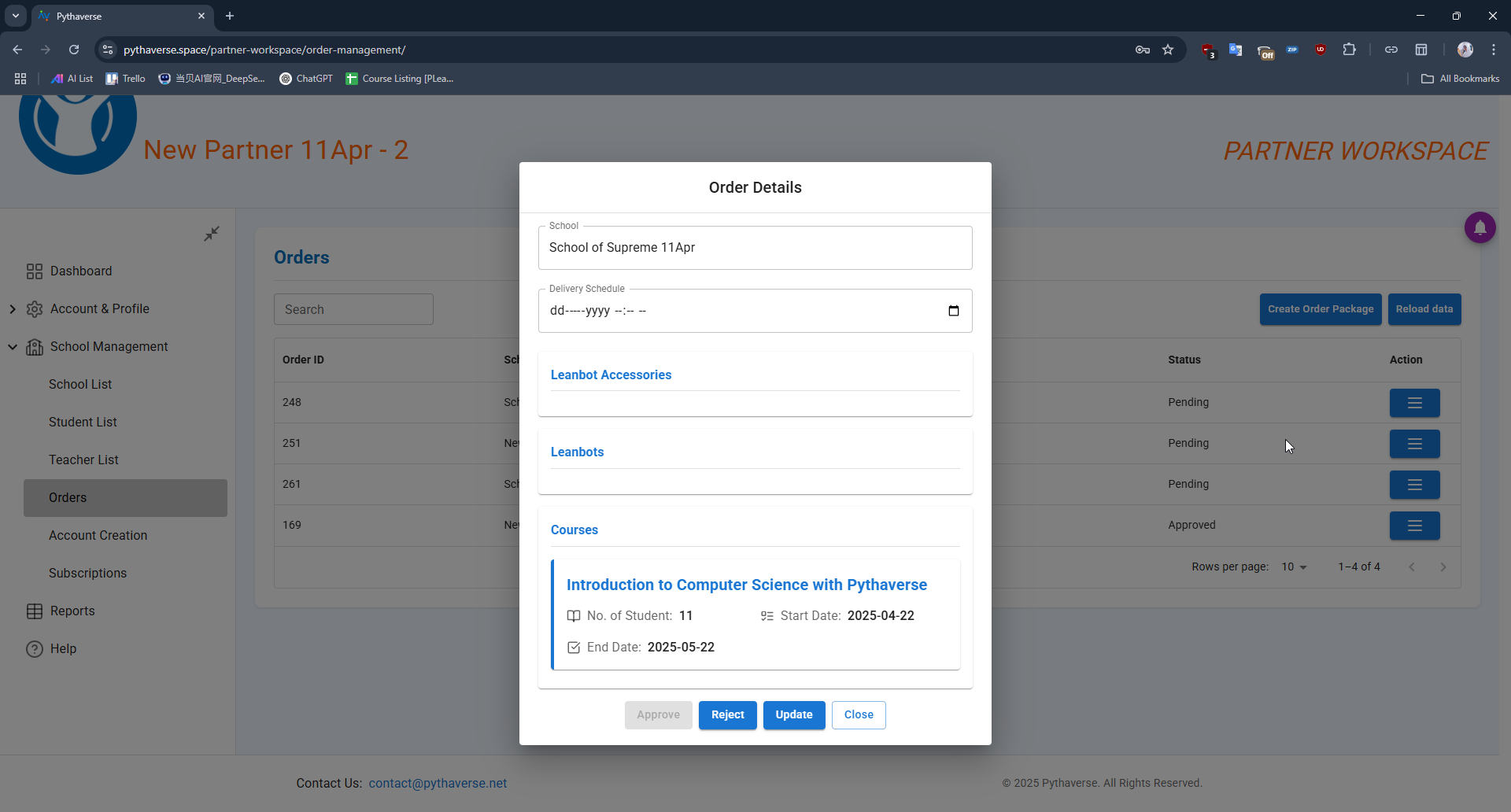Viewport: 1511px width, 812px height.
Task: Open the calendar picker in Delivery Schedule
Action: point(953,311)
